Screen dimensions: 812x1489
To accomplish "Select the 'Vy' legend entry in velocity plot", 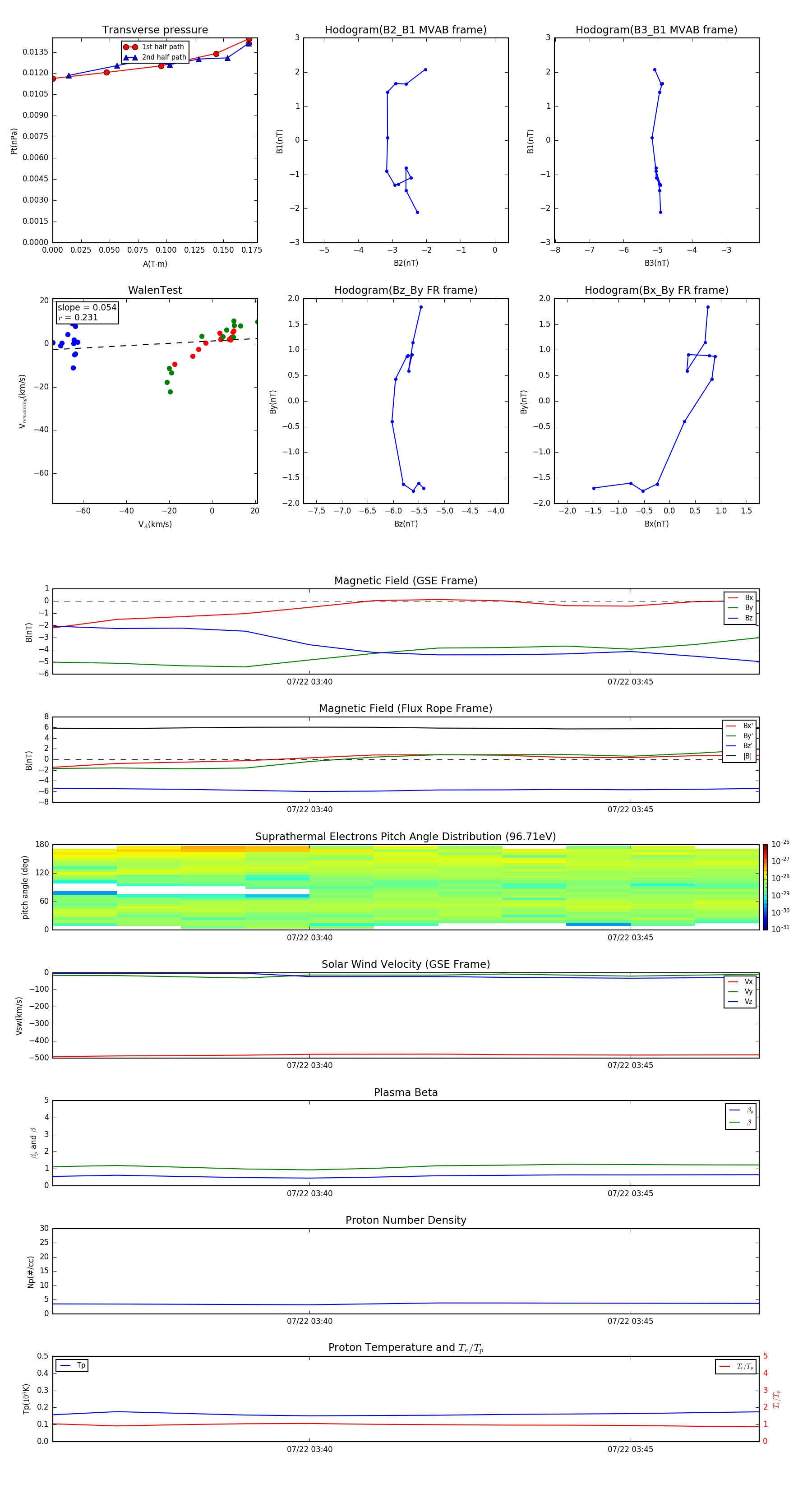I will pyautogui.click(x=740, y=991).
